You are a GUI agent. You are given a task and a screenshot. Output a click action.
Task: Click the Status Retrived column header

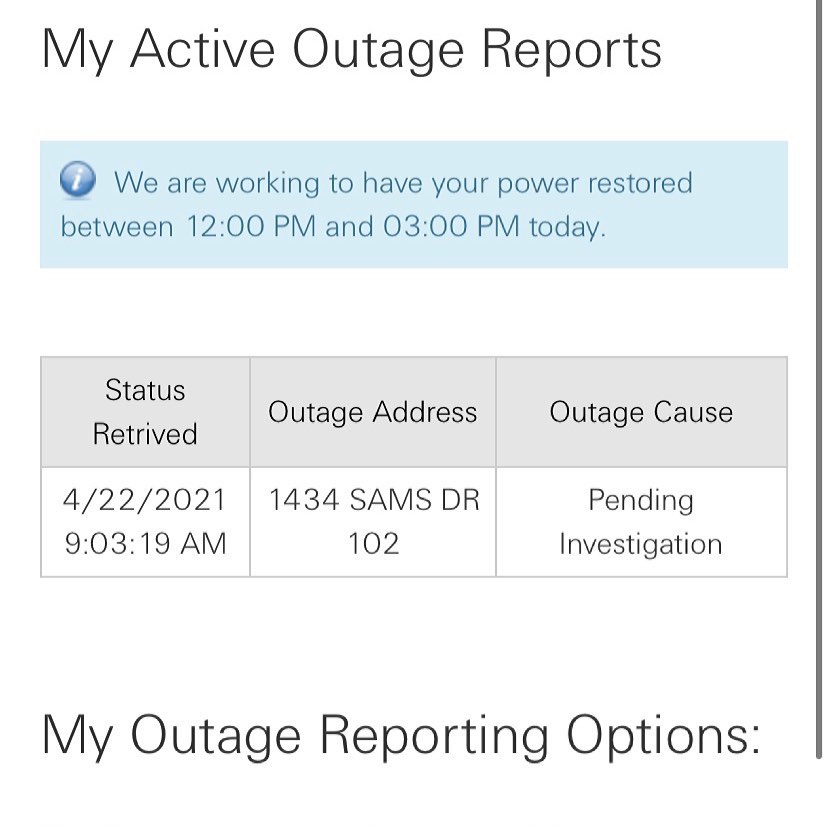tap(145, 412)
